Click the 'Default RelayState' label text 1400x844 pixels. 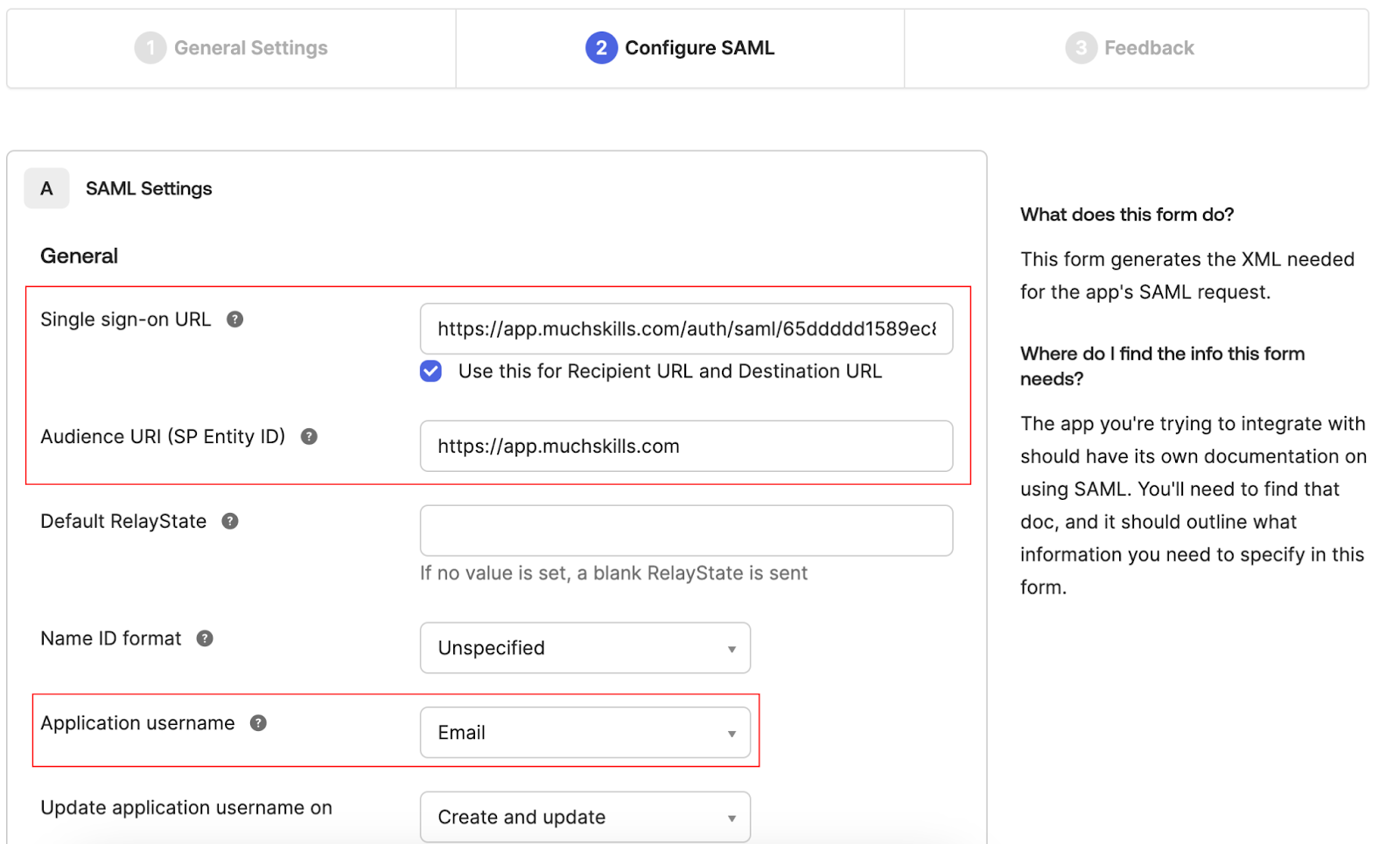[123, 522]
